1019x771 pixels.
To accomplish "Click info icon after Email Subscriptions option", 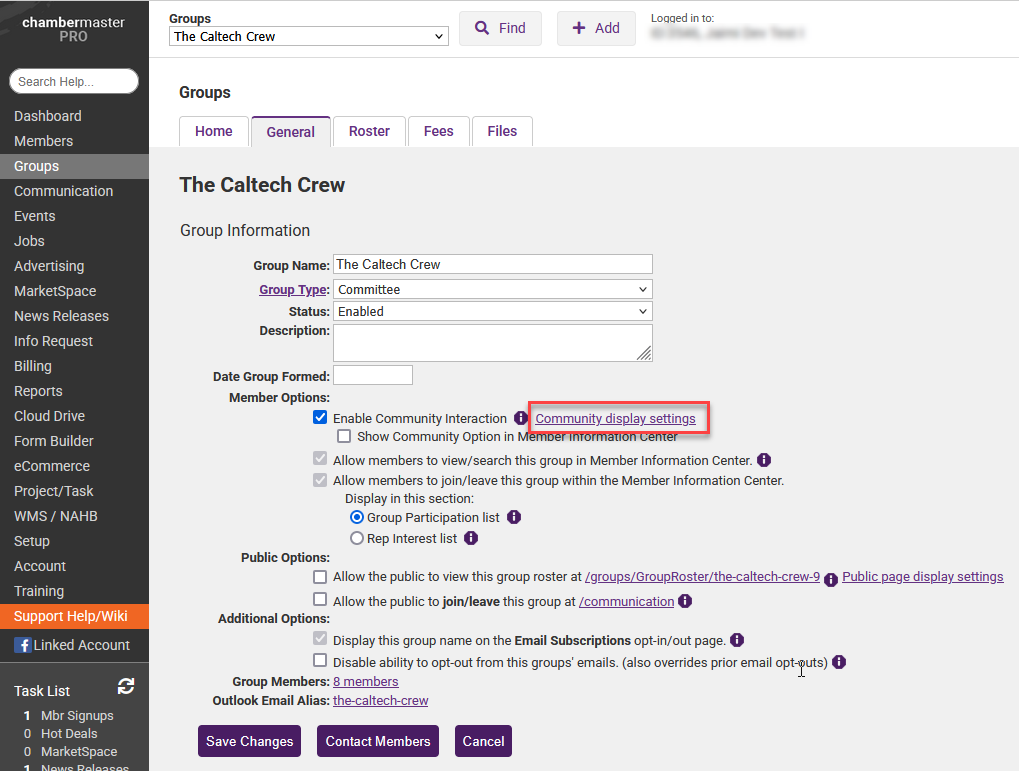I will pyautogui.click(x=735, y=640).
